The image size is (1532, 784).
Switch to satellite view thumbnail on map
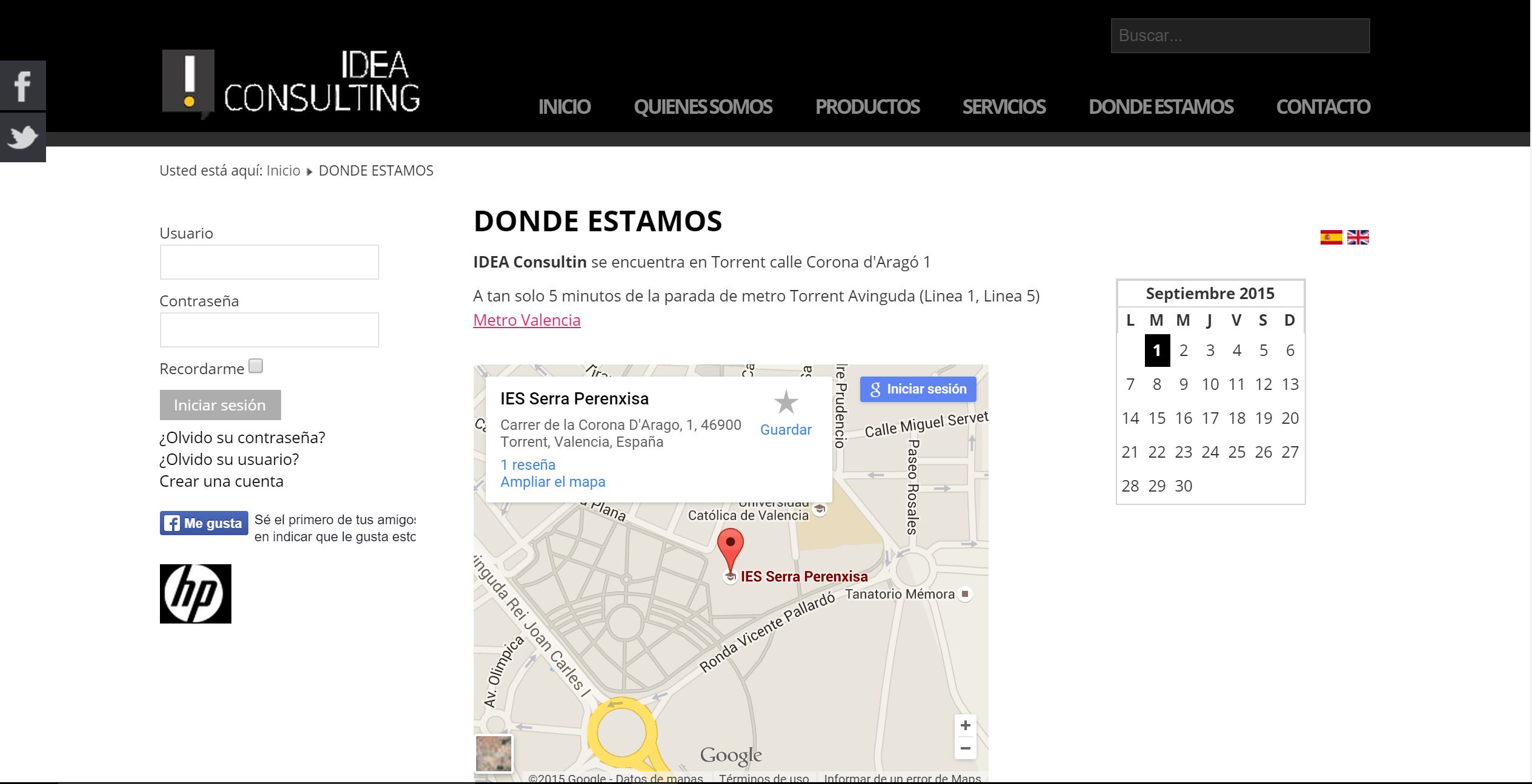494,754
